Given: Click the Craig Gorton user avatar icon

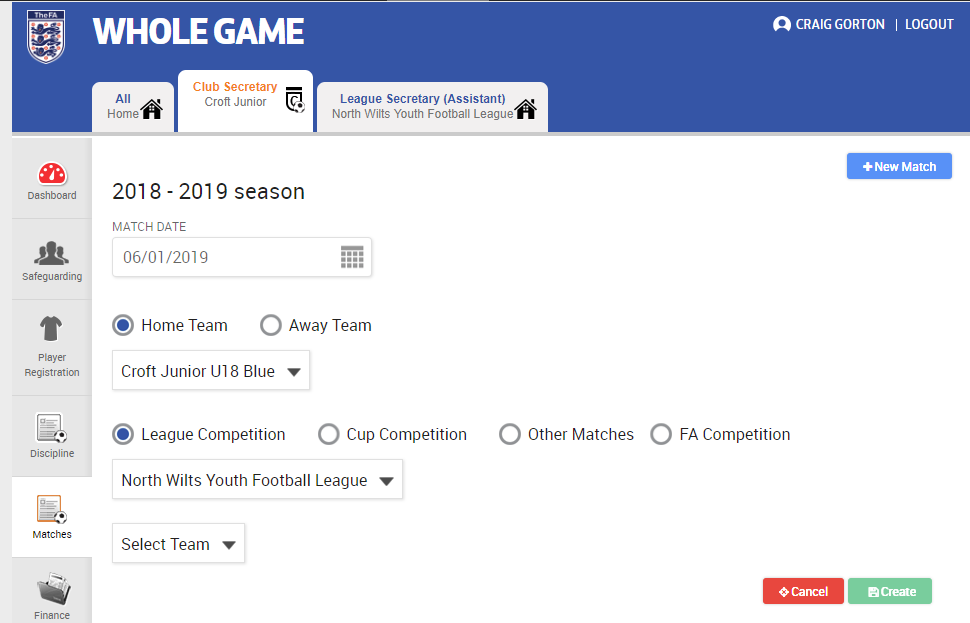Looking at the screenshot, I should coord(782,24).
